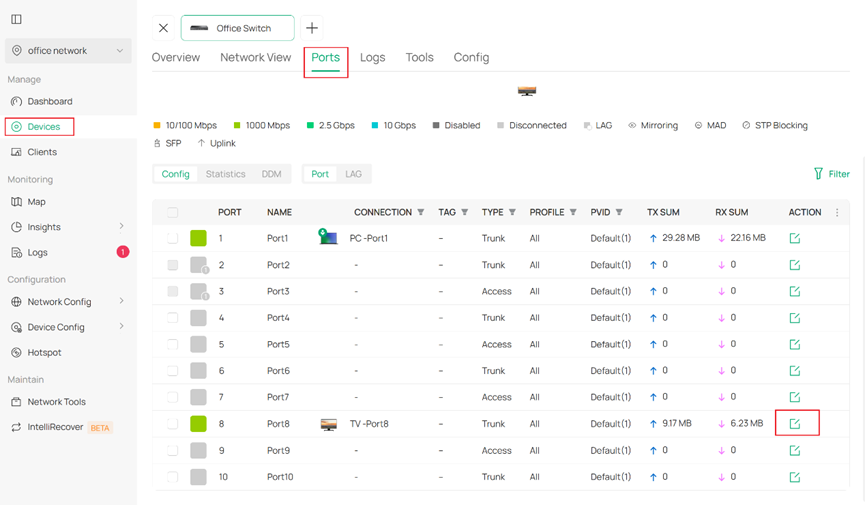Open the TYPE column filter
Viewport: 865px width, 505px height.
click(512, 212)
